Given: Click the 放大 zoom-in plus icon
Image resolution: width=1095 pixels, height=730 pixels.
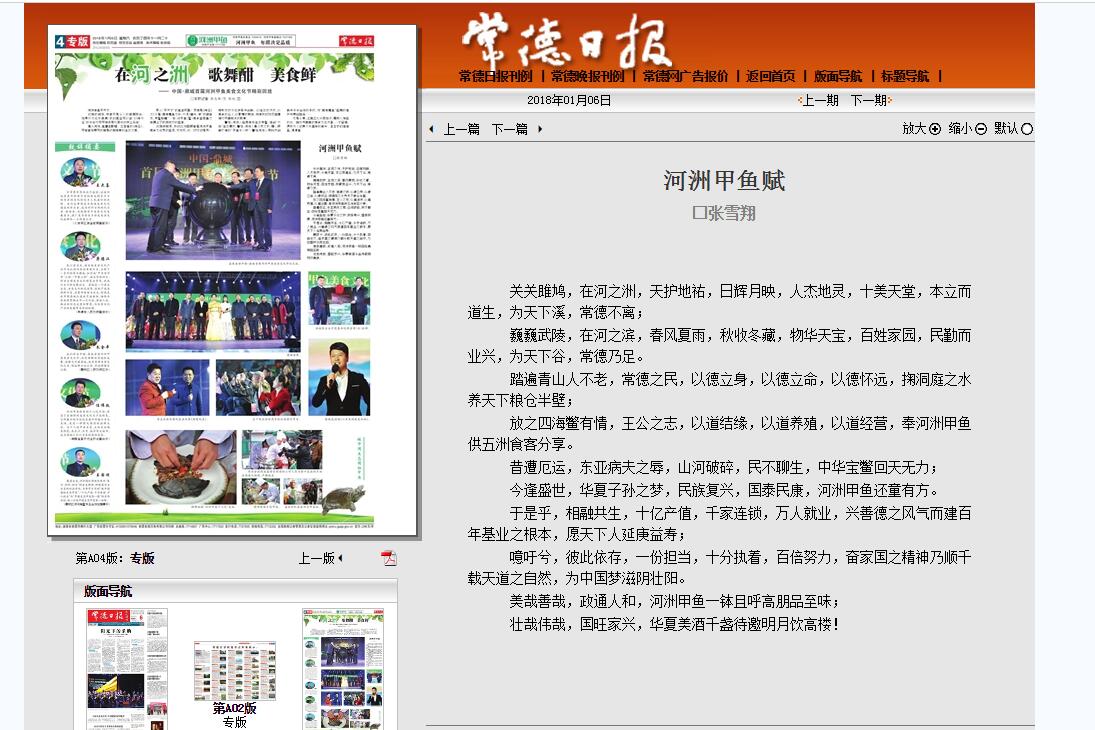Looking at the screenshot, I should click(x=935, y=129).
